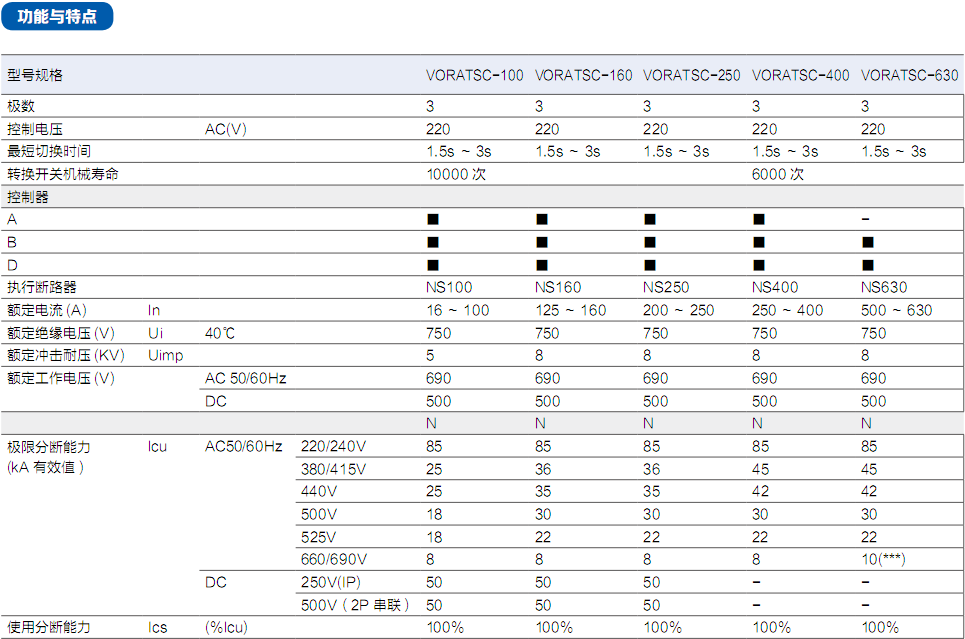Click the 最短切换时间 row label
The image size is (965, 639).
49,151
